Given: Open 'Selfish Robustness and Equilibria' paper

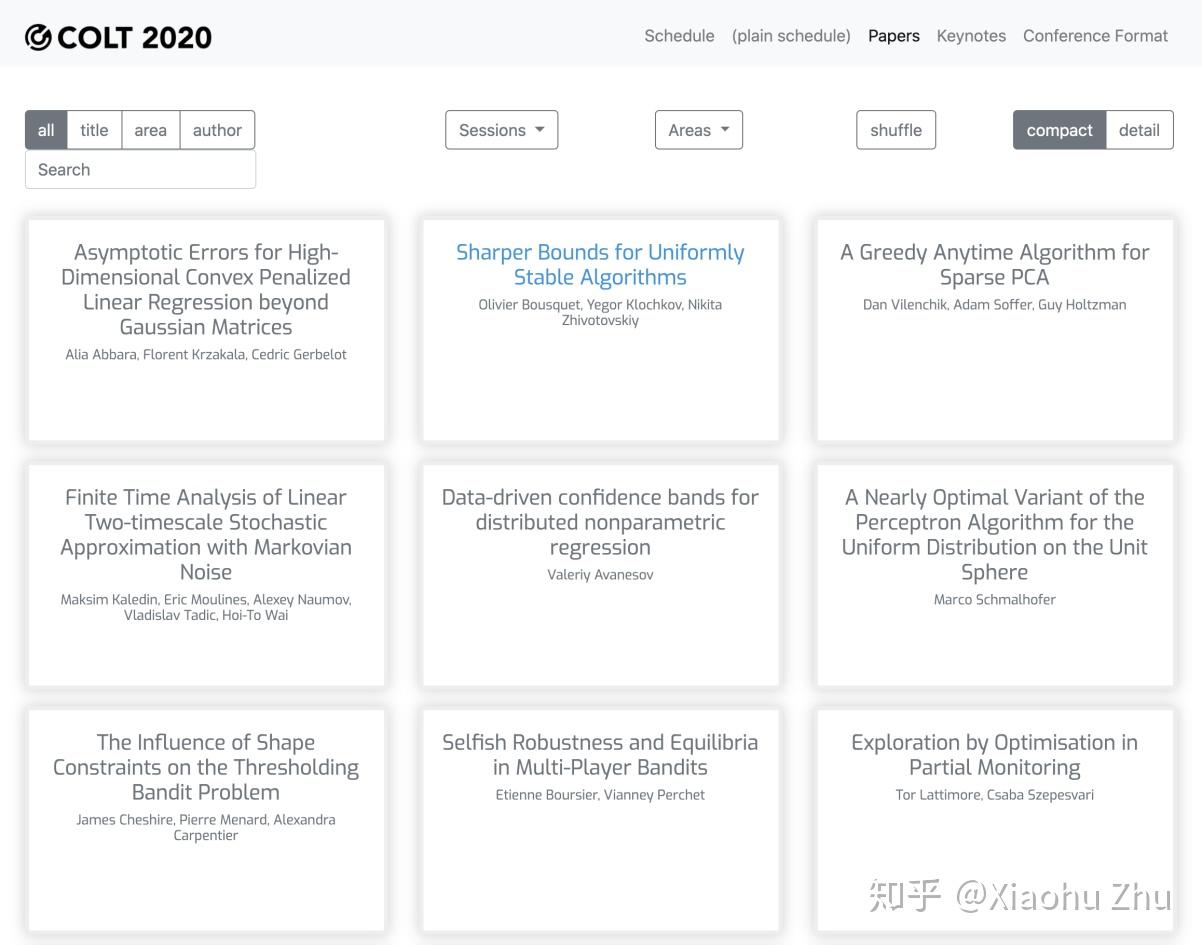Looking at the screenshot, I should (600, 755).
